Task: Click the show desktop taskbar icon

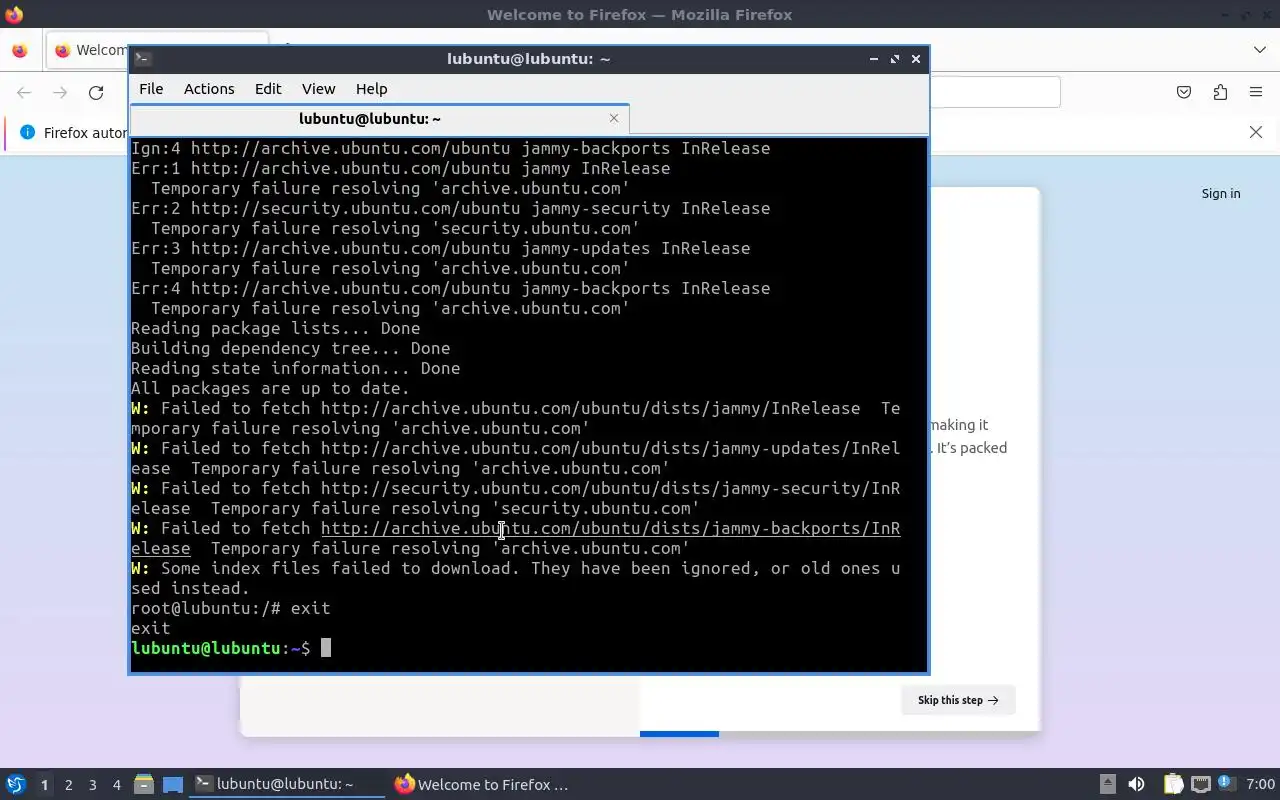Action: [x=173, y=785]
